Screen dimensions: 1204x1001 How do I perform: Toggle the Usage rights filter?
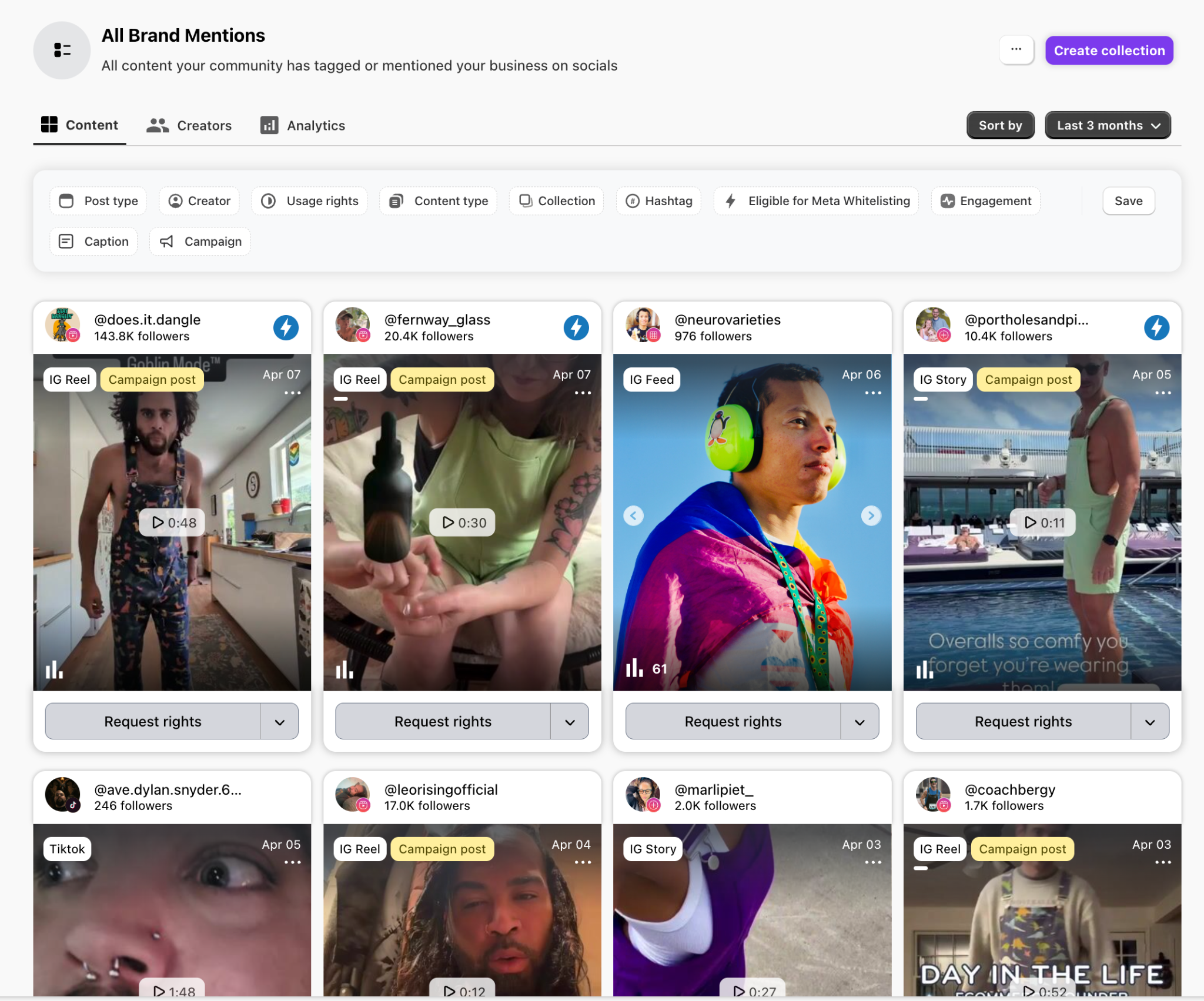pyautogui.click(x=310, y=201)
